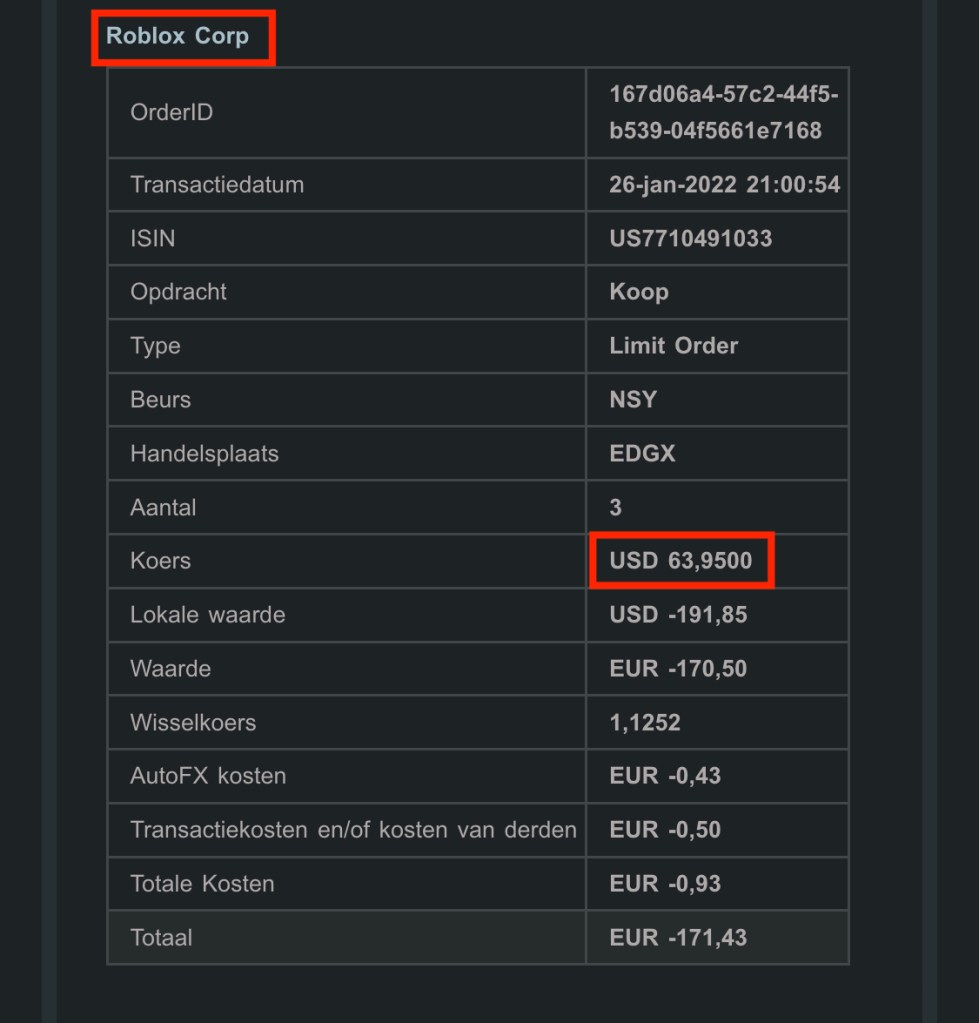Select the Koers price USD 63,9500

click(x=680, y=561)
